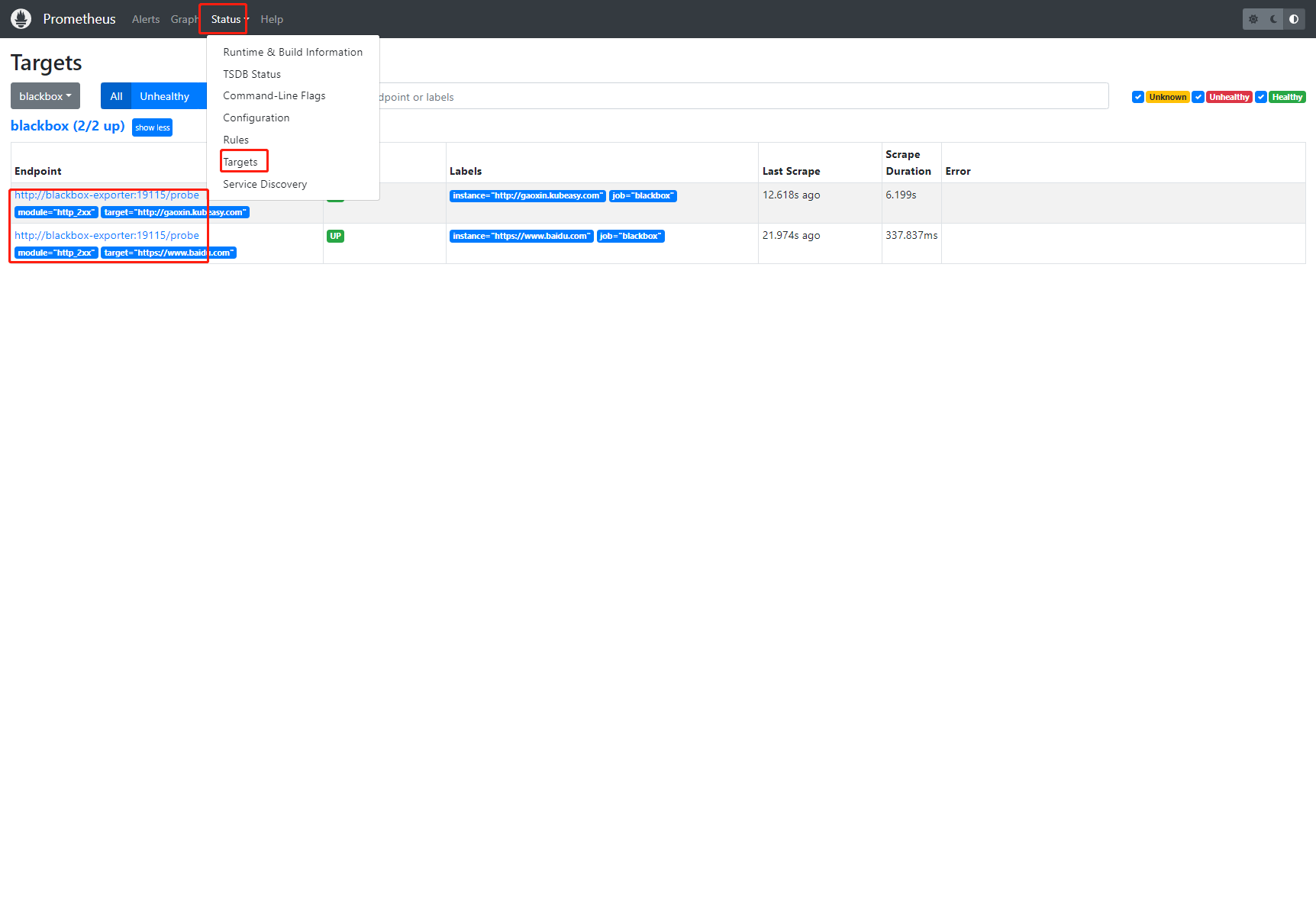
Task: Open the Help nav link
Action: pyautogui.click(x=272, y=19)
